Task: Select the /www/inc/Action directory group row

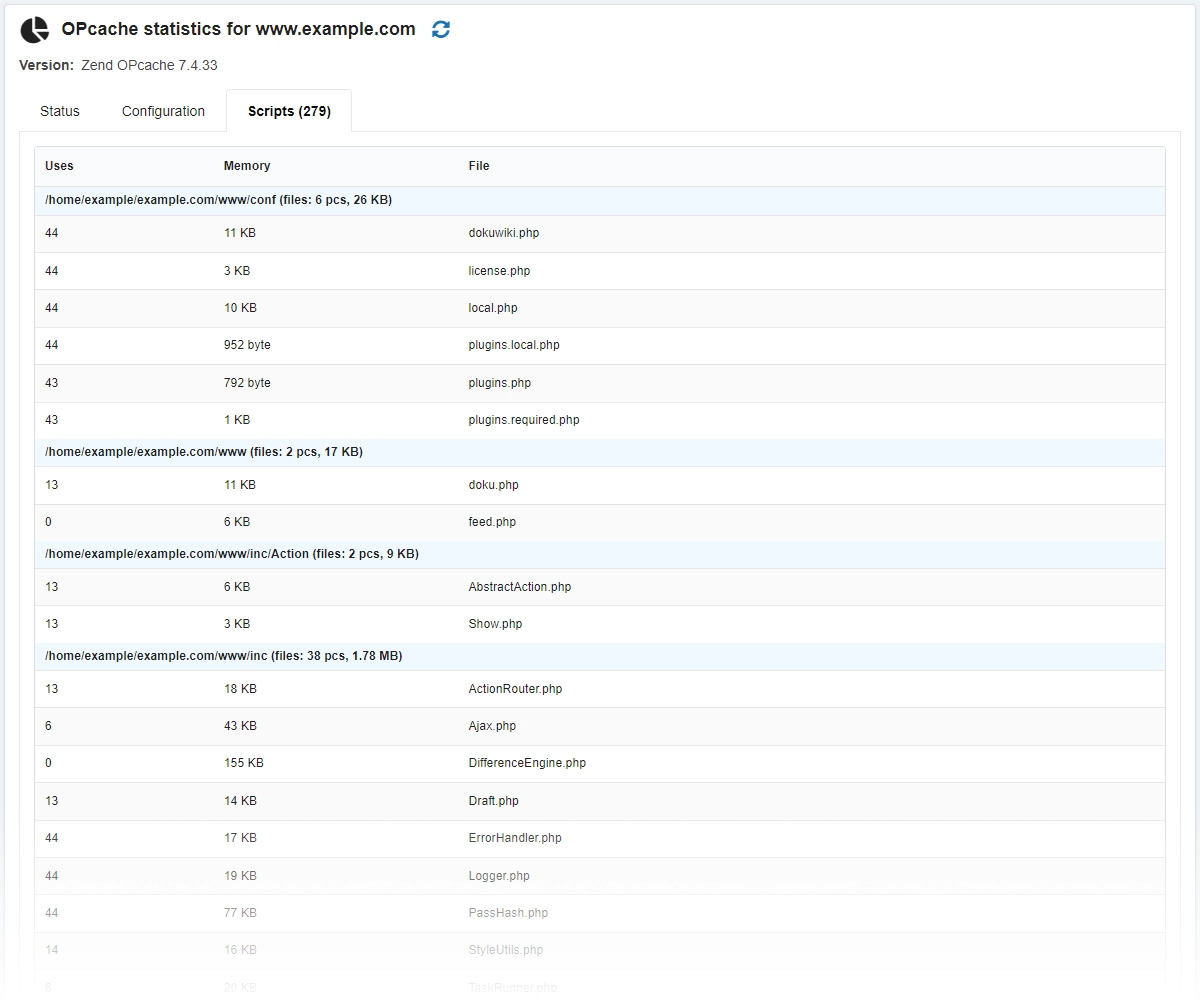Action: coord(600,554)
